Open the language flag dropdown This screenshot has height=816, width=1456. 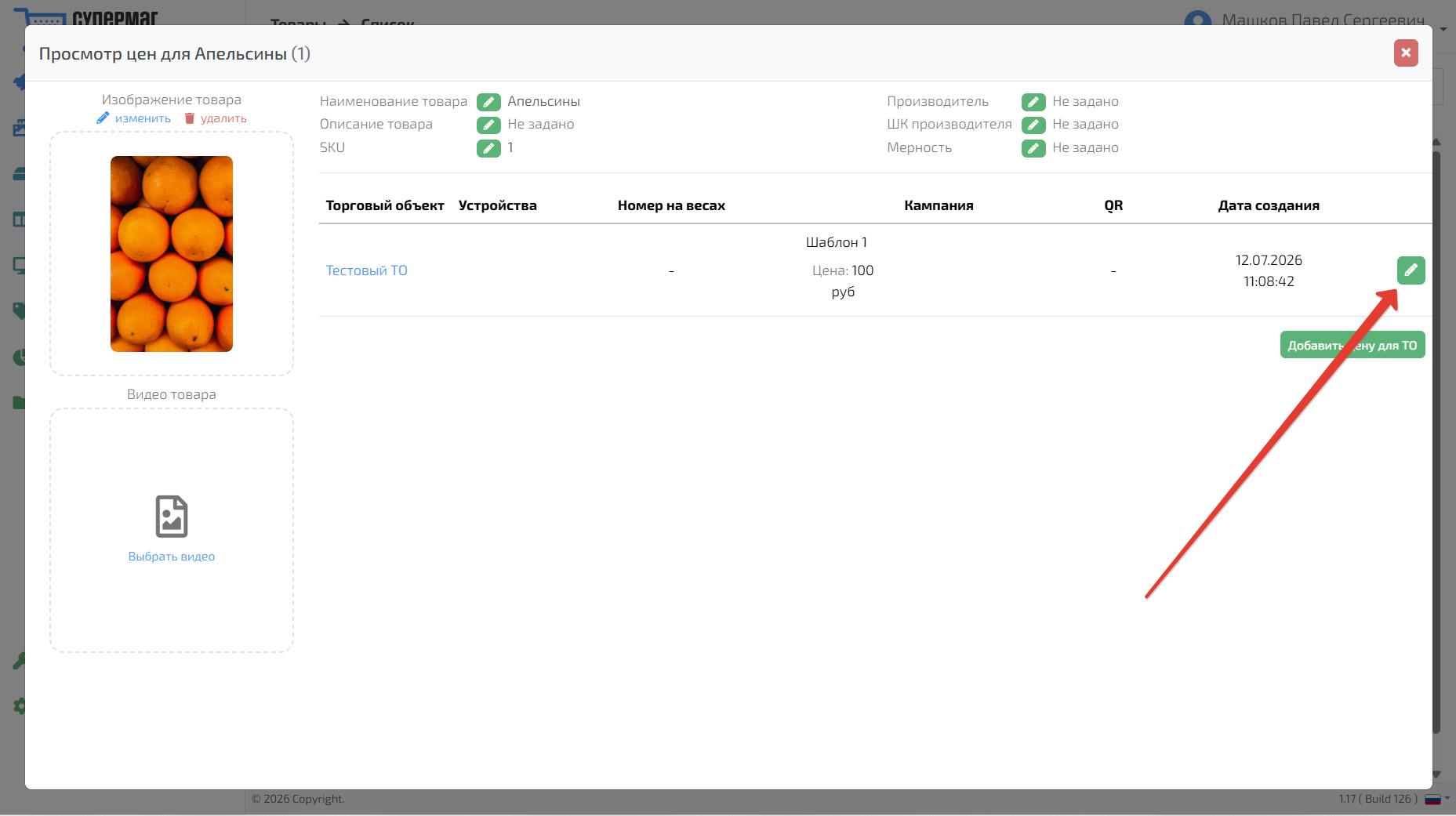click(x=1437, y=799)
